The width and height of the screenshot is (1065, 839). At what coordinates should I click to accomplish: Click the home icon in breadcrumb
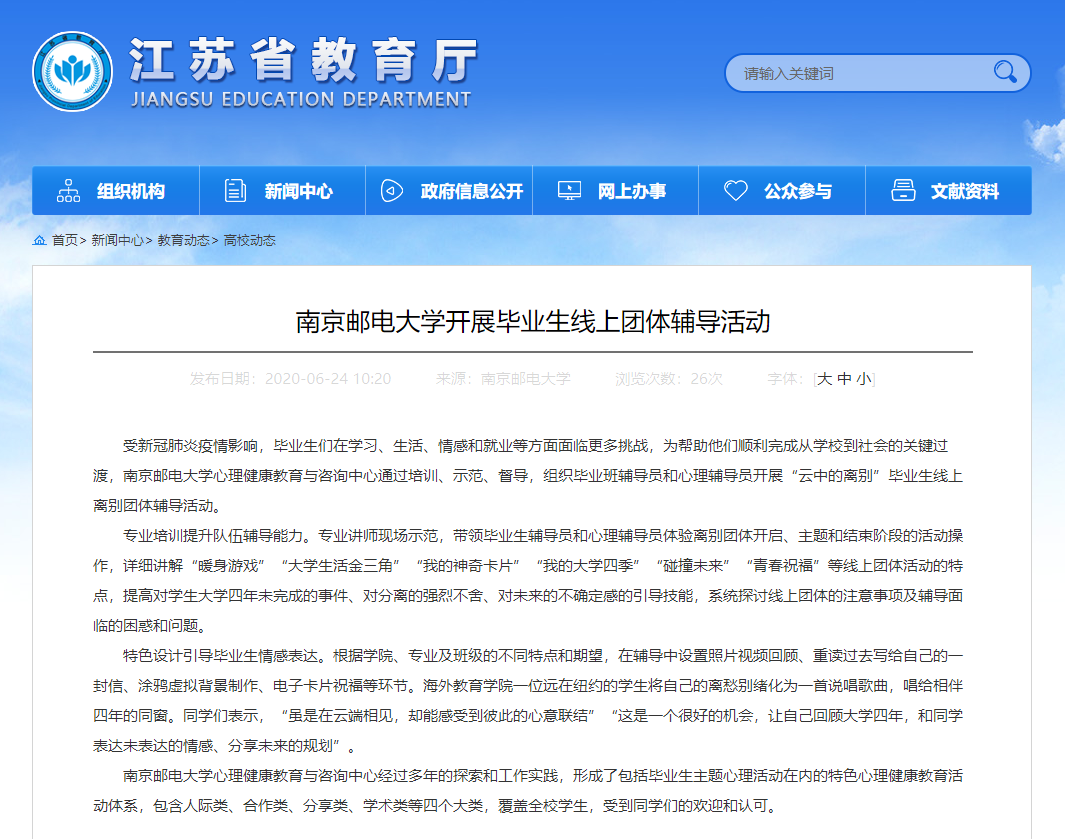(40, 241)
